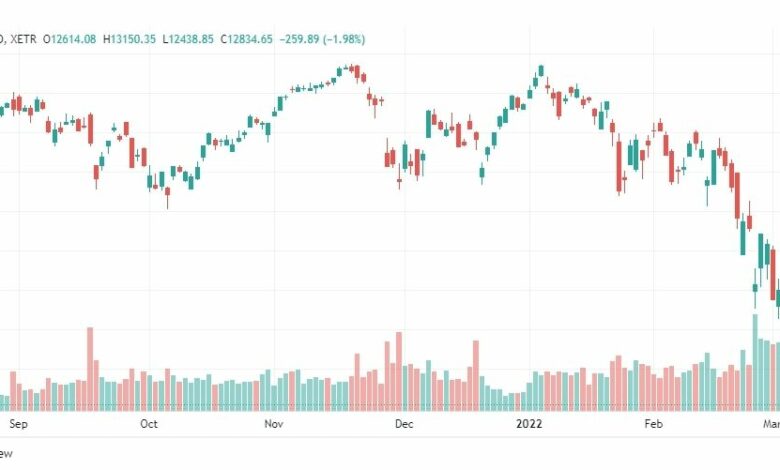Screen dimensions: 780x470
Task: Click the change value −259.89 (−1.98%)
Action: point(322,39)
